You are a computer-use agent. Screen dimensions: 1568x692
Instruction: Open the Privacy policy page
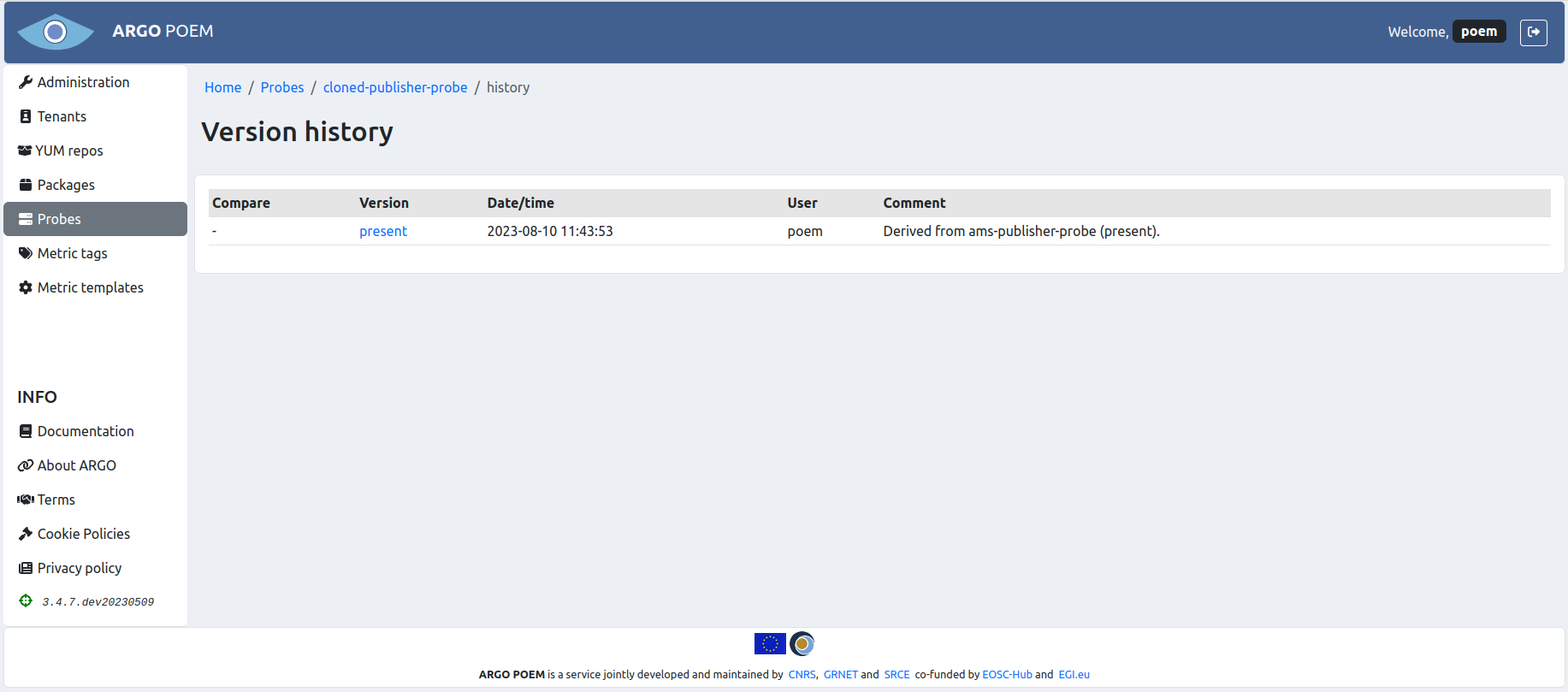(79, 568)
